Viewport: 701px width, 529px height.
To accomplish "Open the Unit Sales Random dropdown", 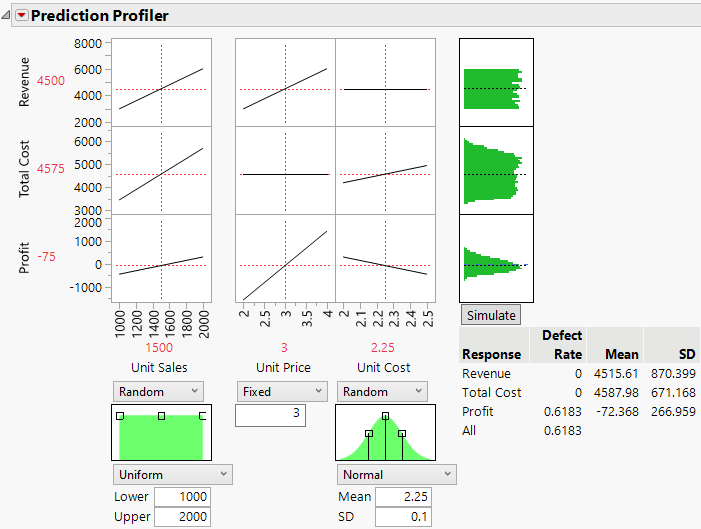I will (x=159, y=391).
